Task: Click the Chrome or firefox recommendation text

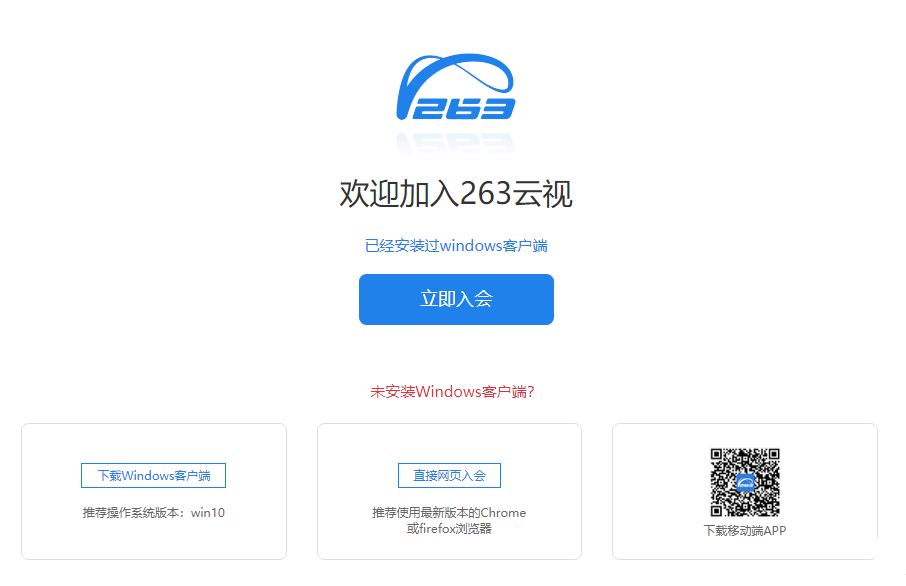Action: [449, 521]
